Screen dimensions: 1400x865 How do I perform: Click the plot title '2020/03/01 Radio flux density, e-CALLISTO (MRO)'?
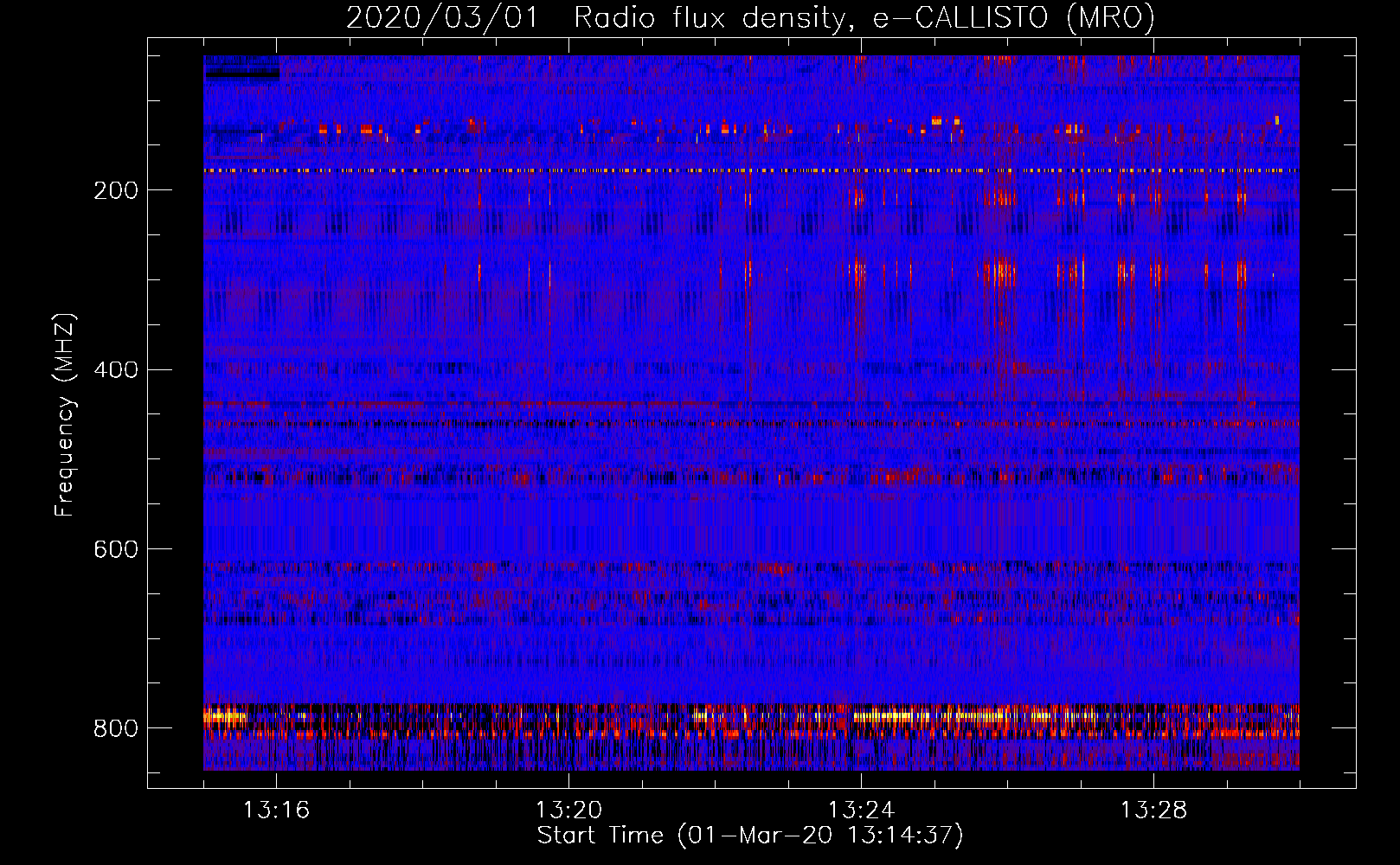pos(750,18)
